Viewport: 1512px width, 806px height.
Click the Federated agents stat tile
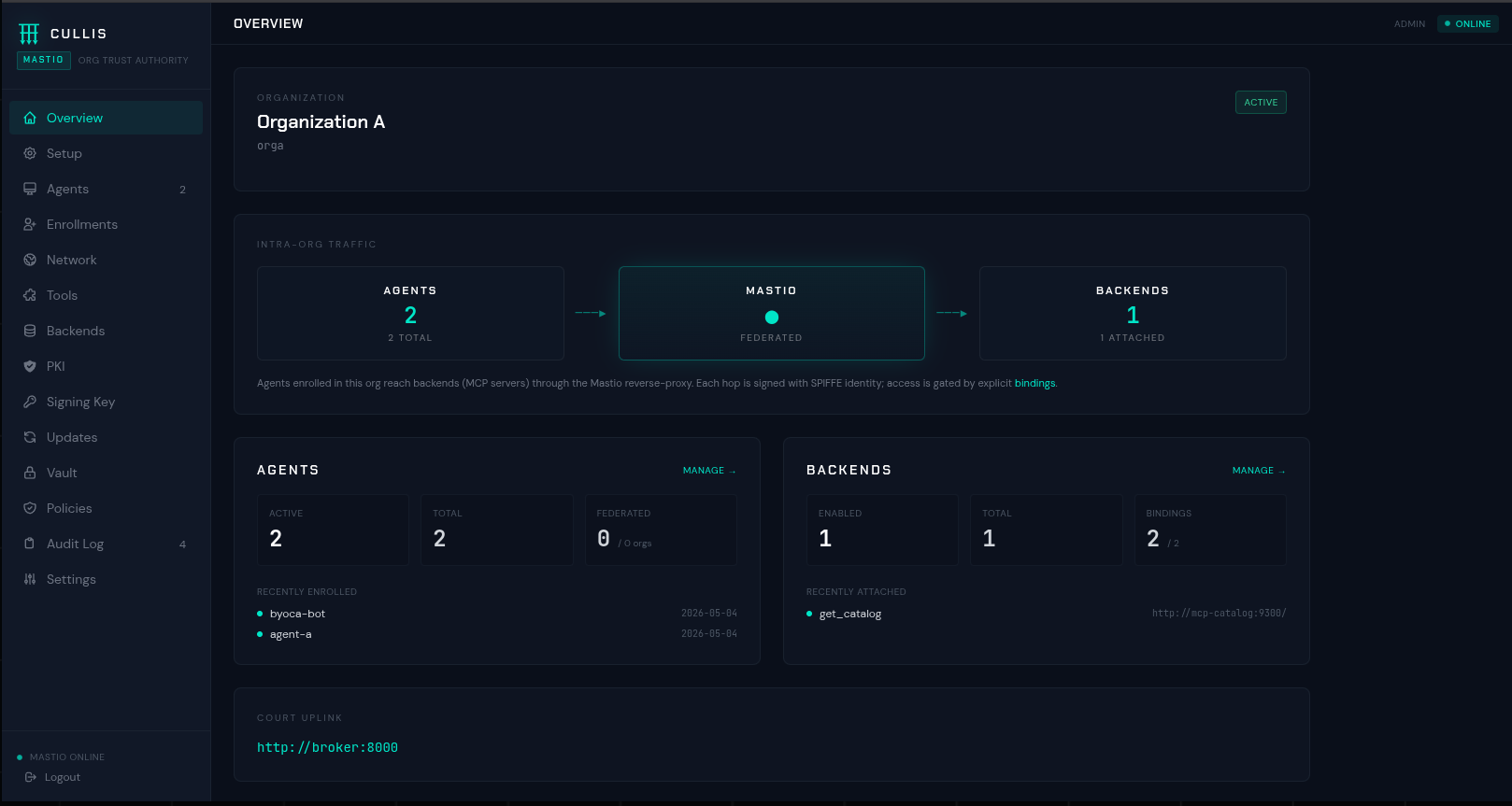661,530
